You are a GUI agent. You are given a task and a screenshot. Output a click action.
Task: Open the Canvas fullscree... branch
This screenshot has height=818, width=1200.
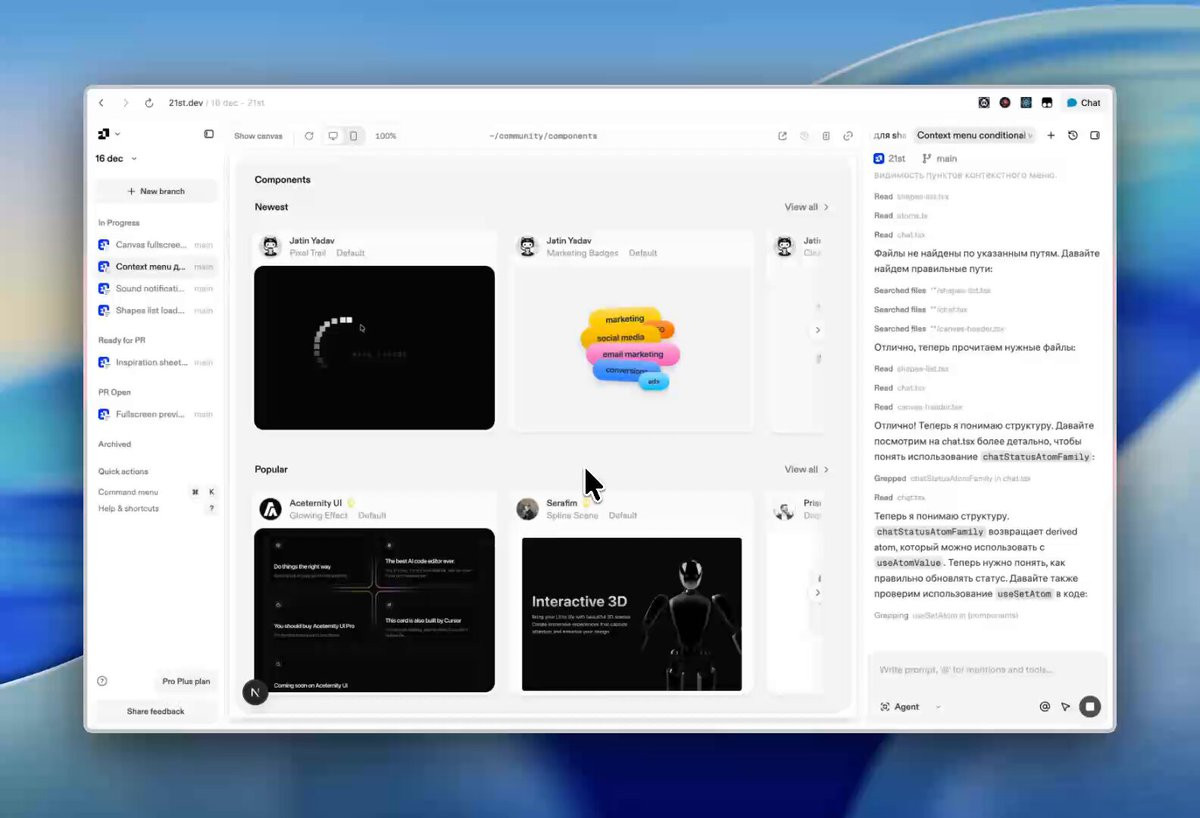point(156,245)
